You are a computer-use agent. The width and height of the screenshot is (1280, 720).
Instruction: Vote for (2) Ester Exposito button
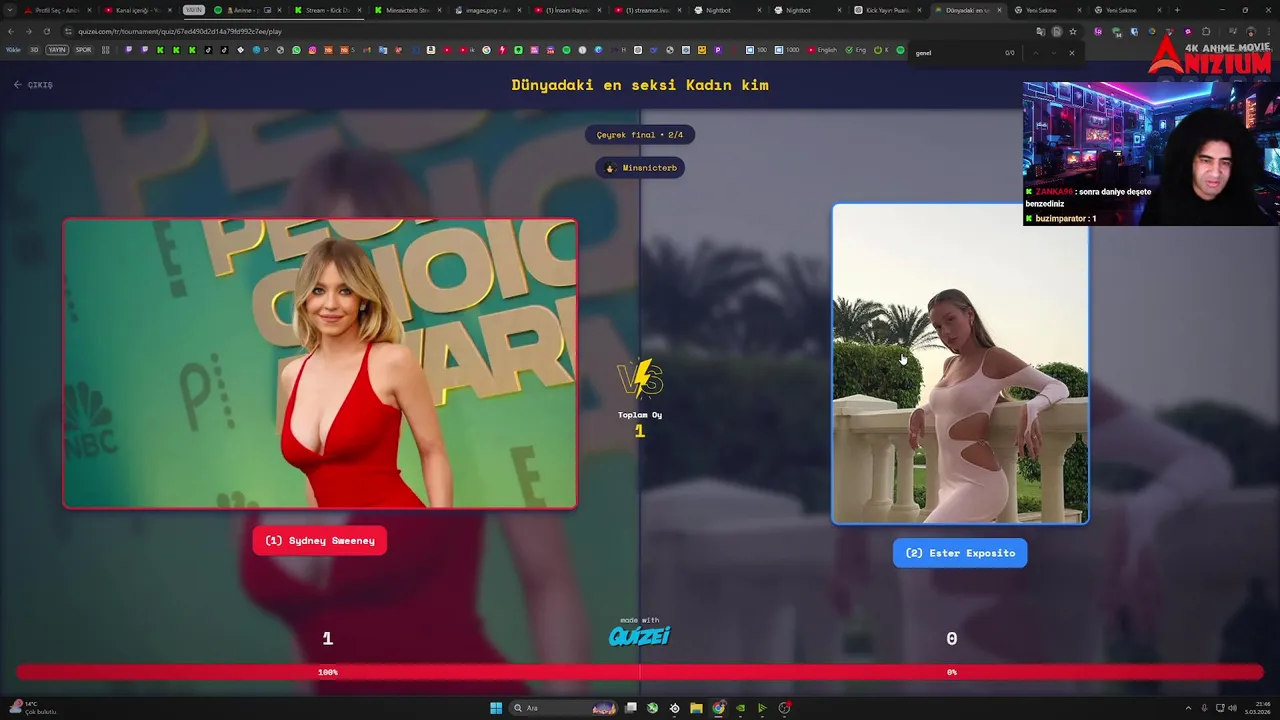960,553
